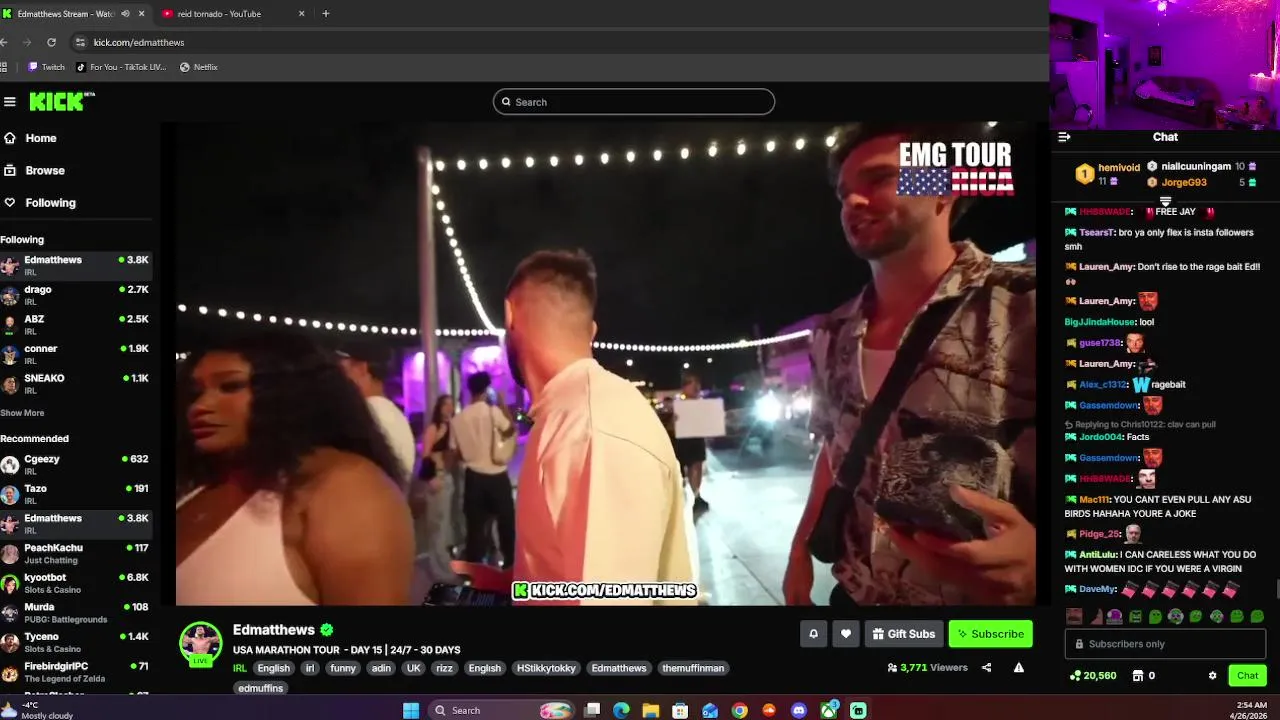Open ABZ channel in Following list

coord(76,324)
